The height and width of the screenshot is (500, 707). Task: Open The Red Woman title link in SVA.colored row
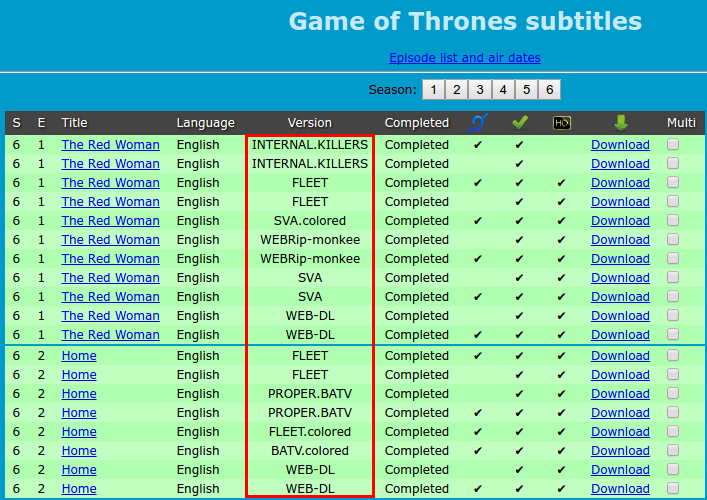pyautogui.click(x=110, y=221)
